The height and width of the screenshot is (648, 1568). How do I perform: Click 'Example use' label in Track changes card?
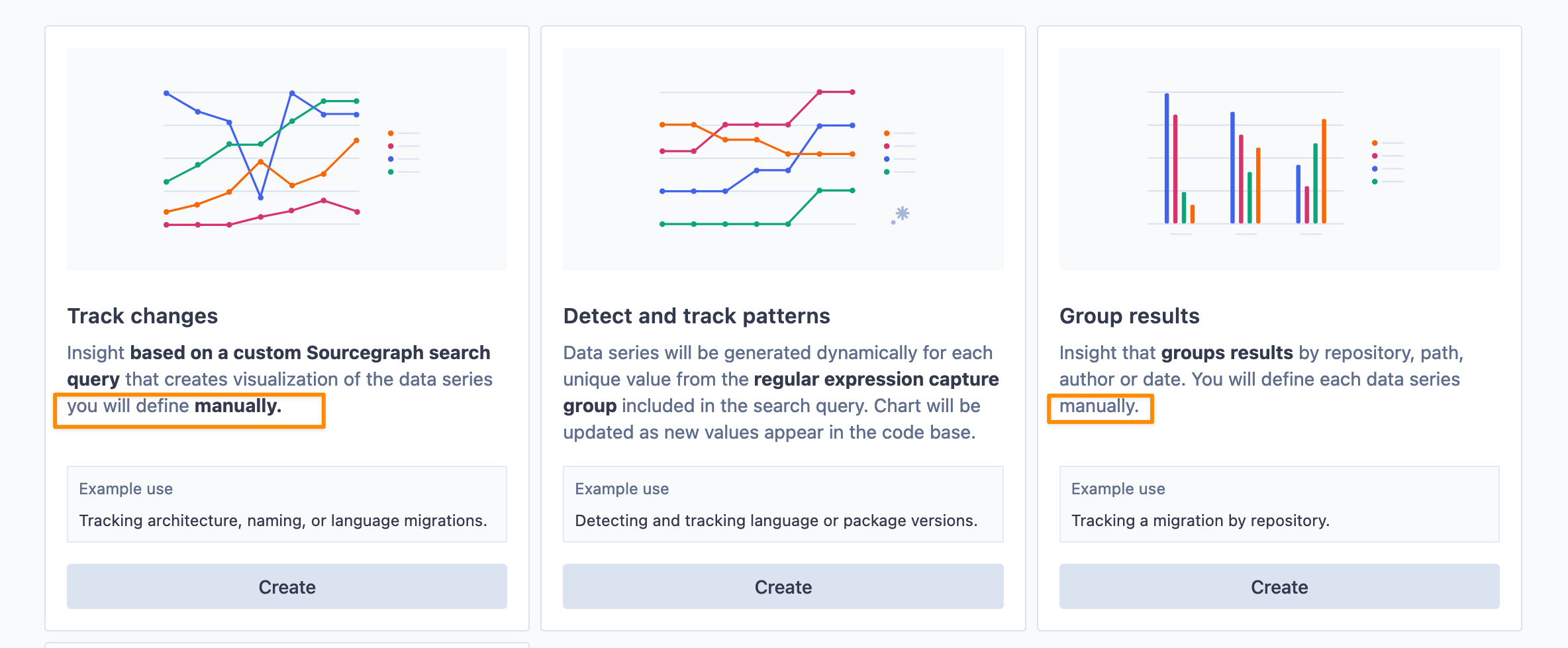point(126,489)
